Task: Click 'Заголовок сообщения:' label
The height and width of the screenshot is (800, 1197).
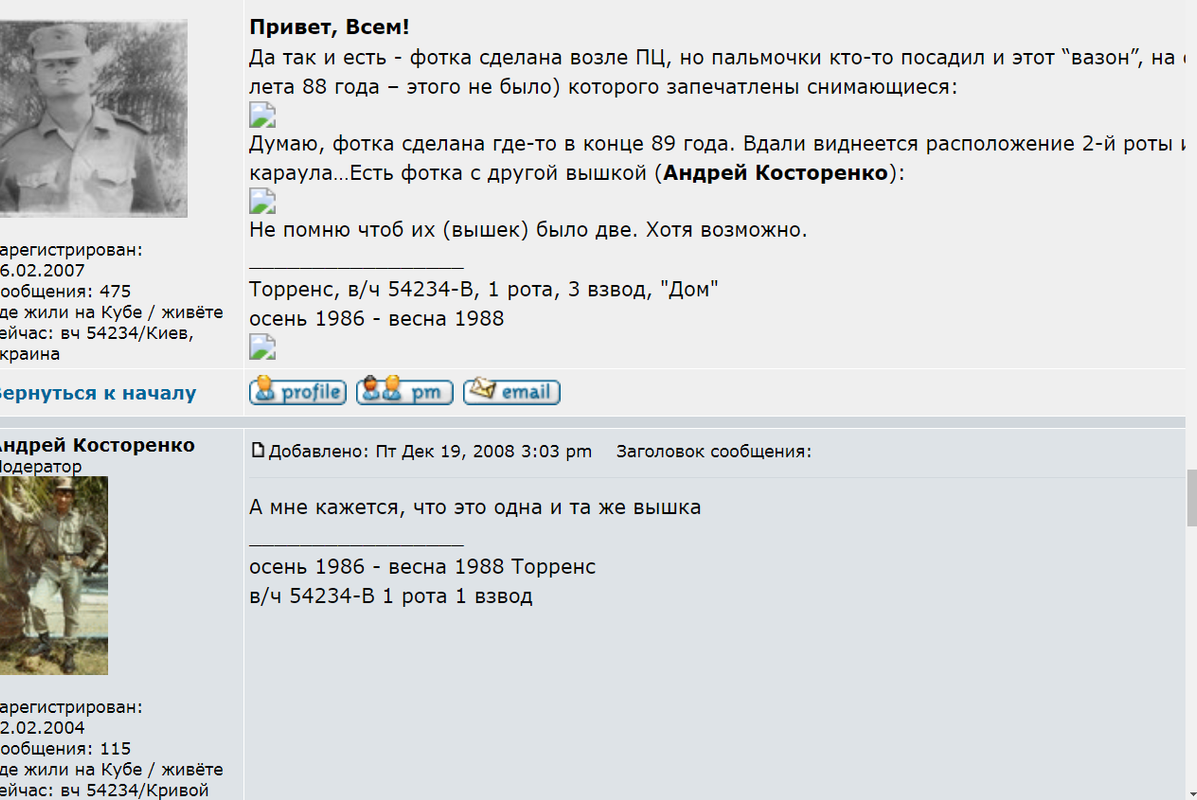Action: (714, 451)
